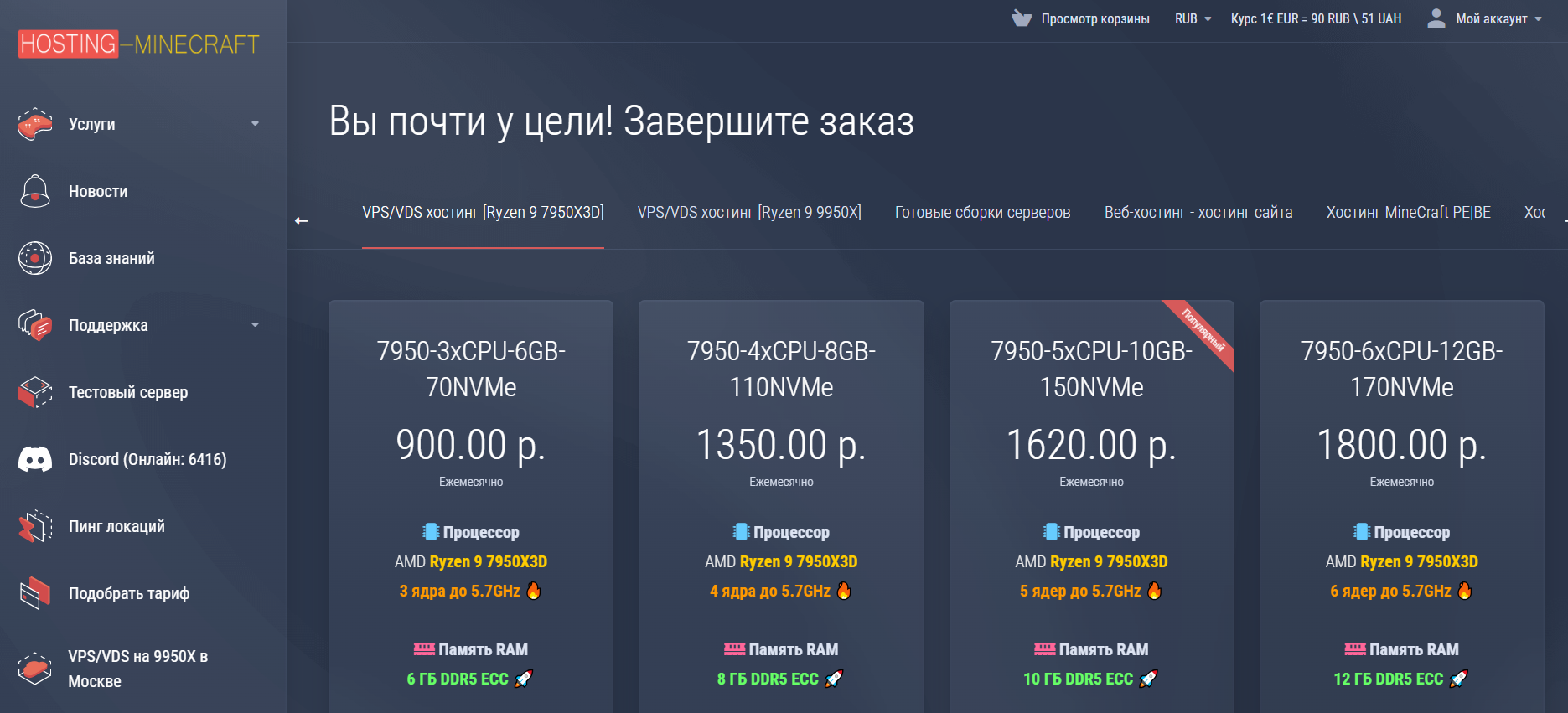Click the RAM icon in the 12GB plan
The width and height of the screenshot is (1568, 713).
1355,649
